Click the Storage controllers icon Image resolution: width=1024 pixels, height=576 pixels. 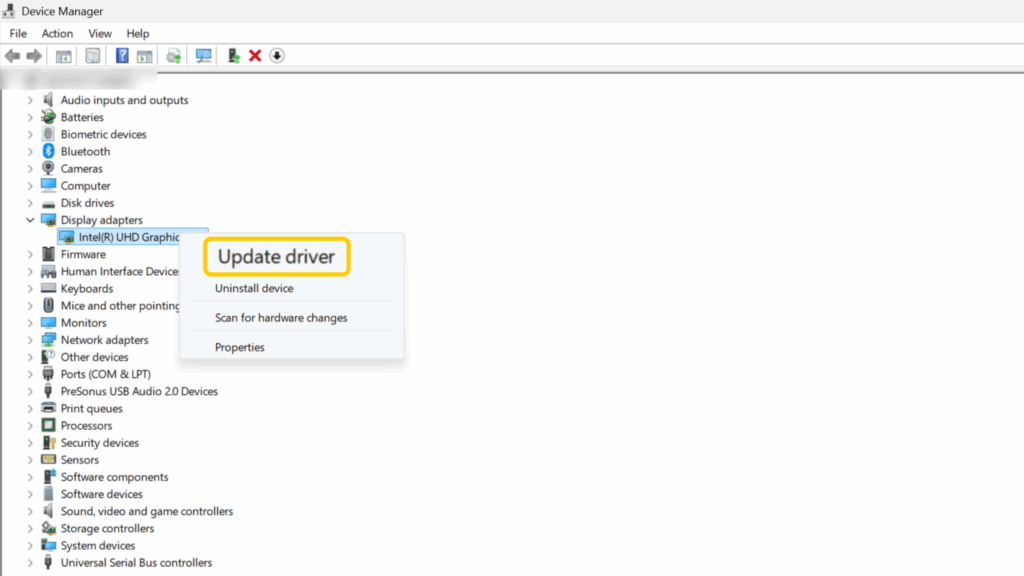click(x=48, y=528)
